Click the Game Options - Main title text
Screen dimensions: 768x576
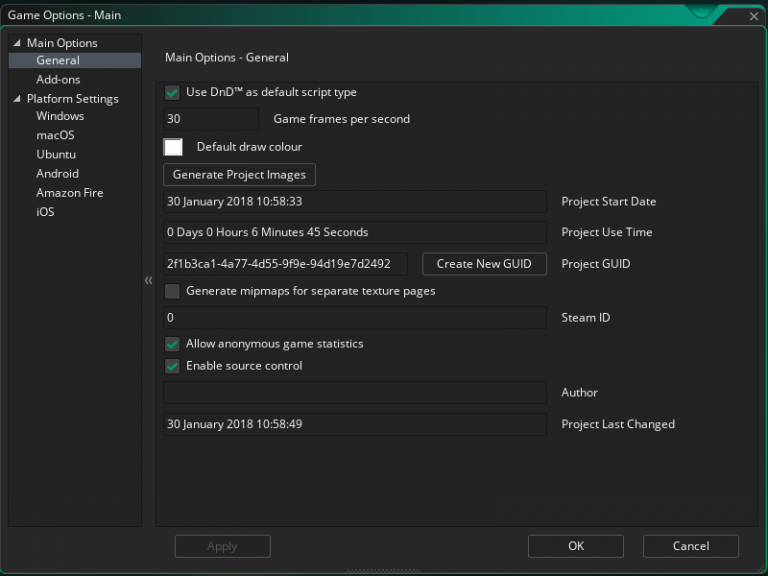point(64,15)
